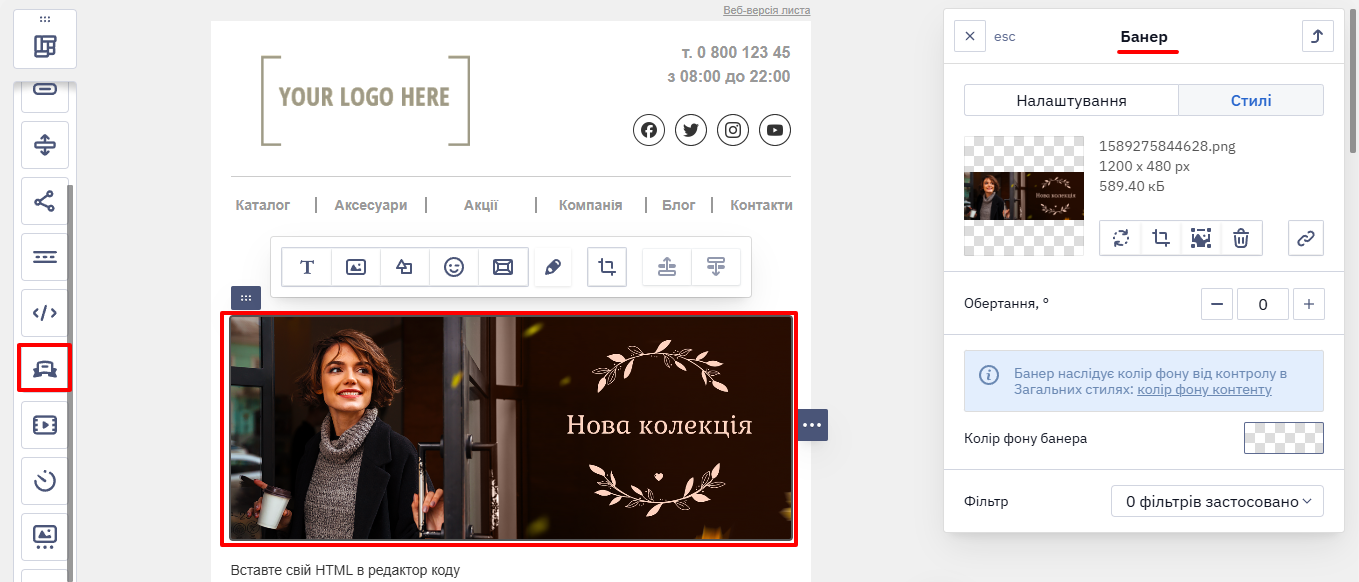Screen dimensions: 1359x582
Task: Switch to the Налаштування tab
Action: click(x=1072, y=100)
